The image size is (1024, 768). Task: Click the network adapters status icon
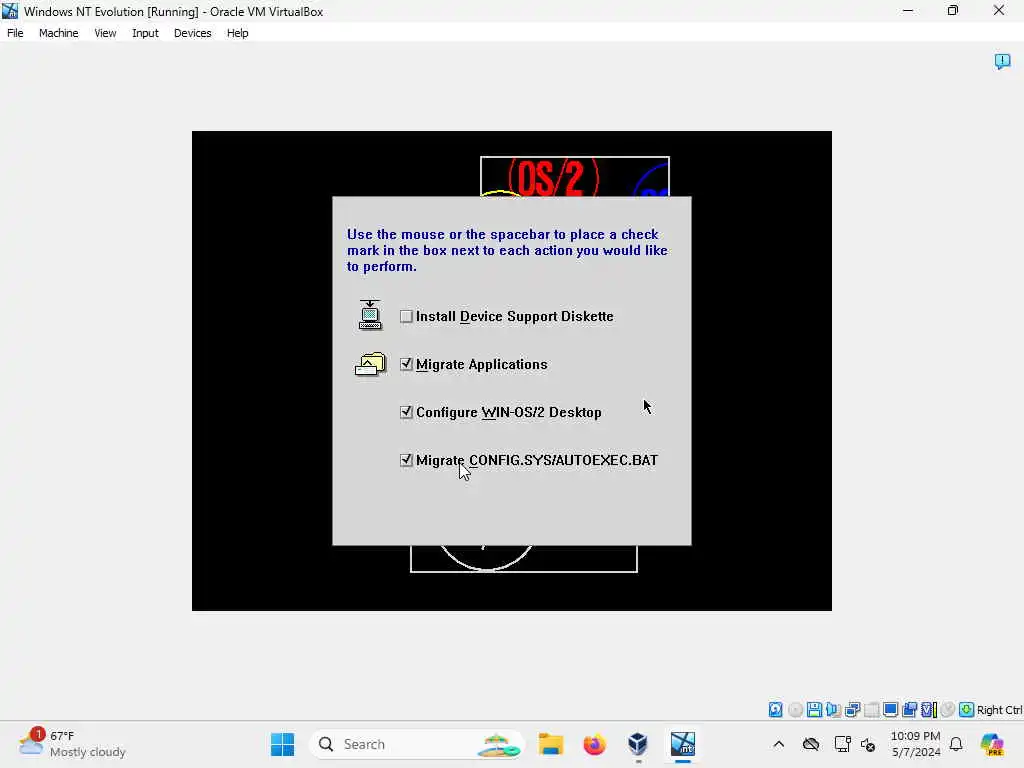852,709
